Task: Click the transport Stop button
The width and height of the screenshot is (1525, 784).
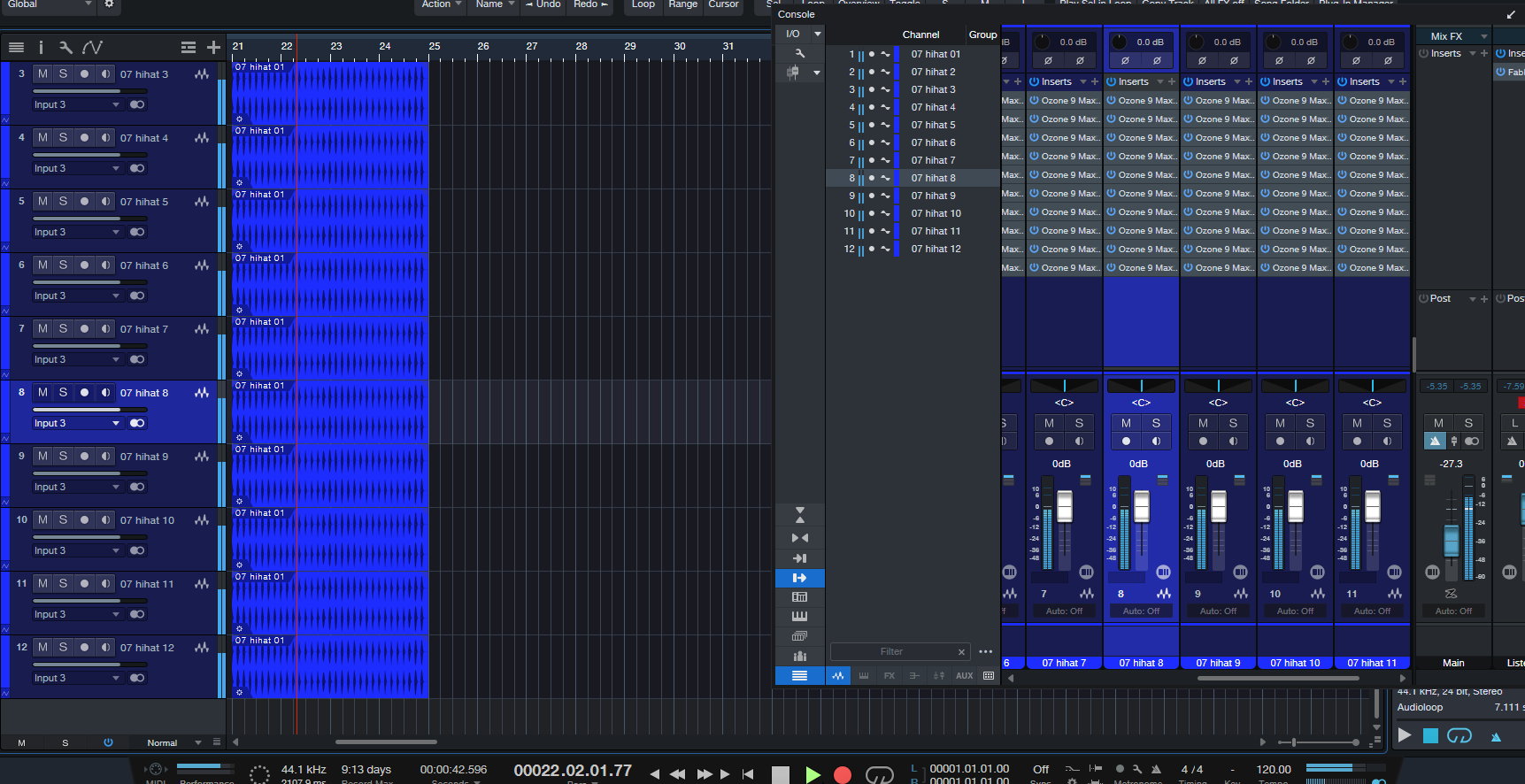Action: pyautogui.click(x=781, y=775)
